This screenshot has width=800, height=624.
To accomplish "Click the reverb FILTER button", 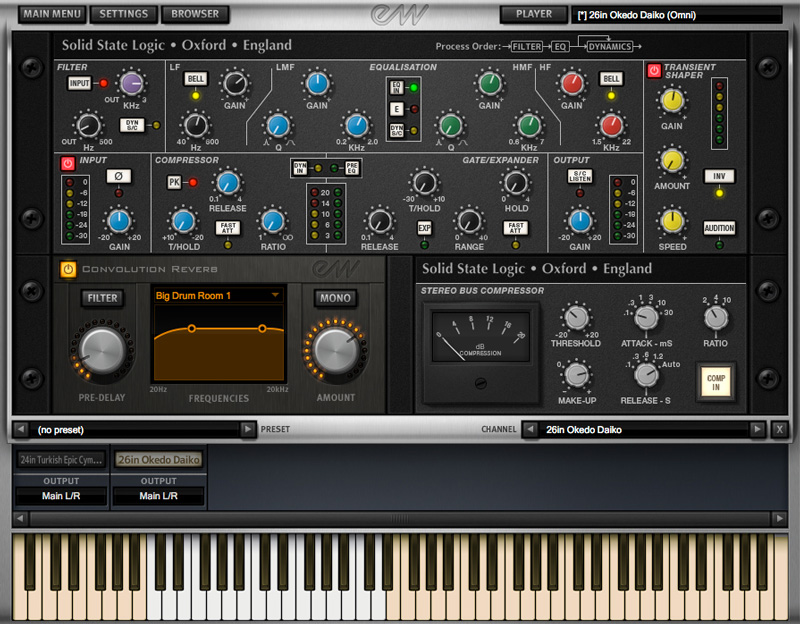I will coord(102,298).
